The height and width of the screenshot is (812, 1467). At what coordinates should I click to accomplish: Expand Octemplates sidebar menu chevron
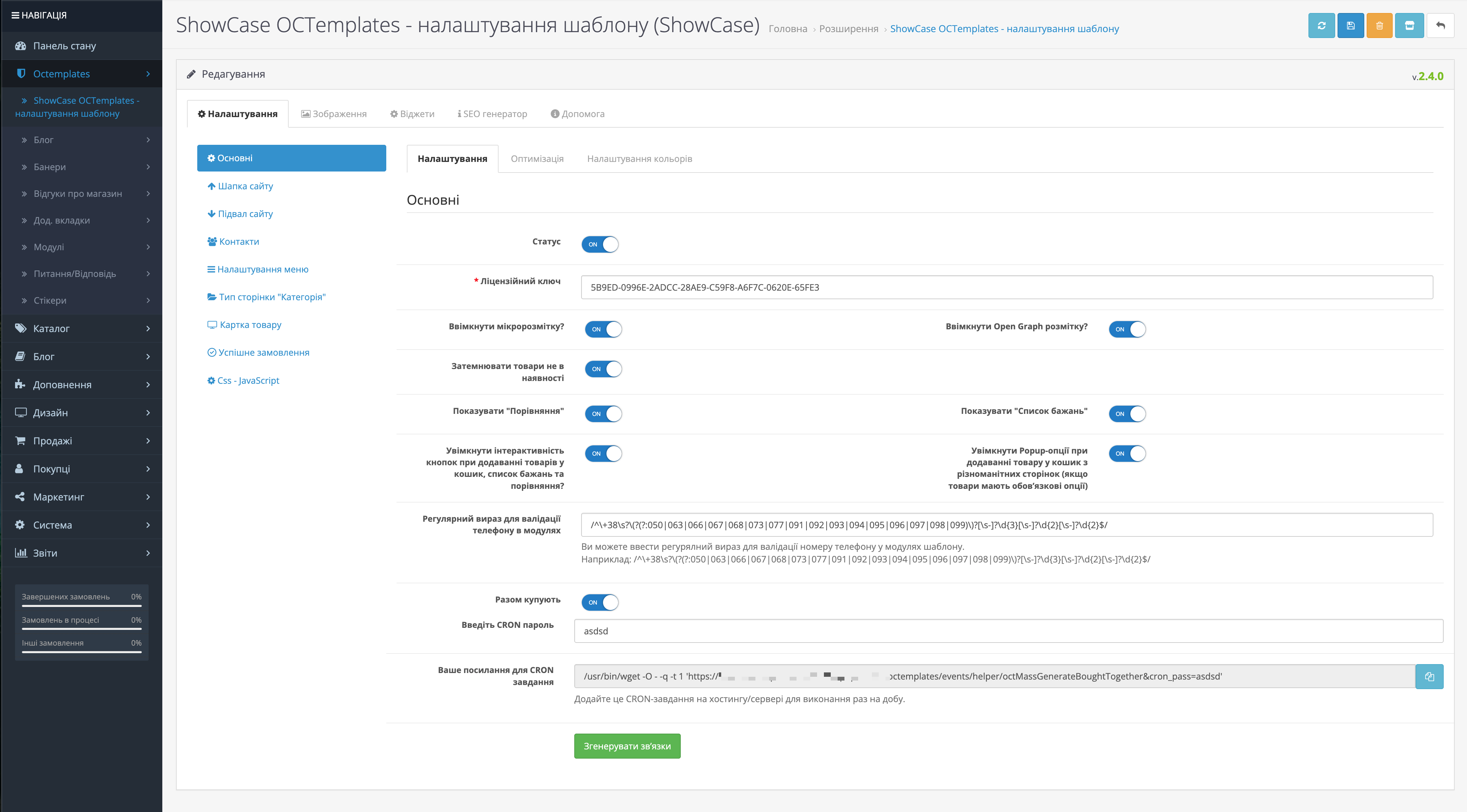point(148,74)
